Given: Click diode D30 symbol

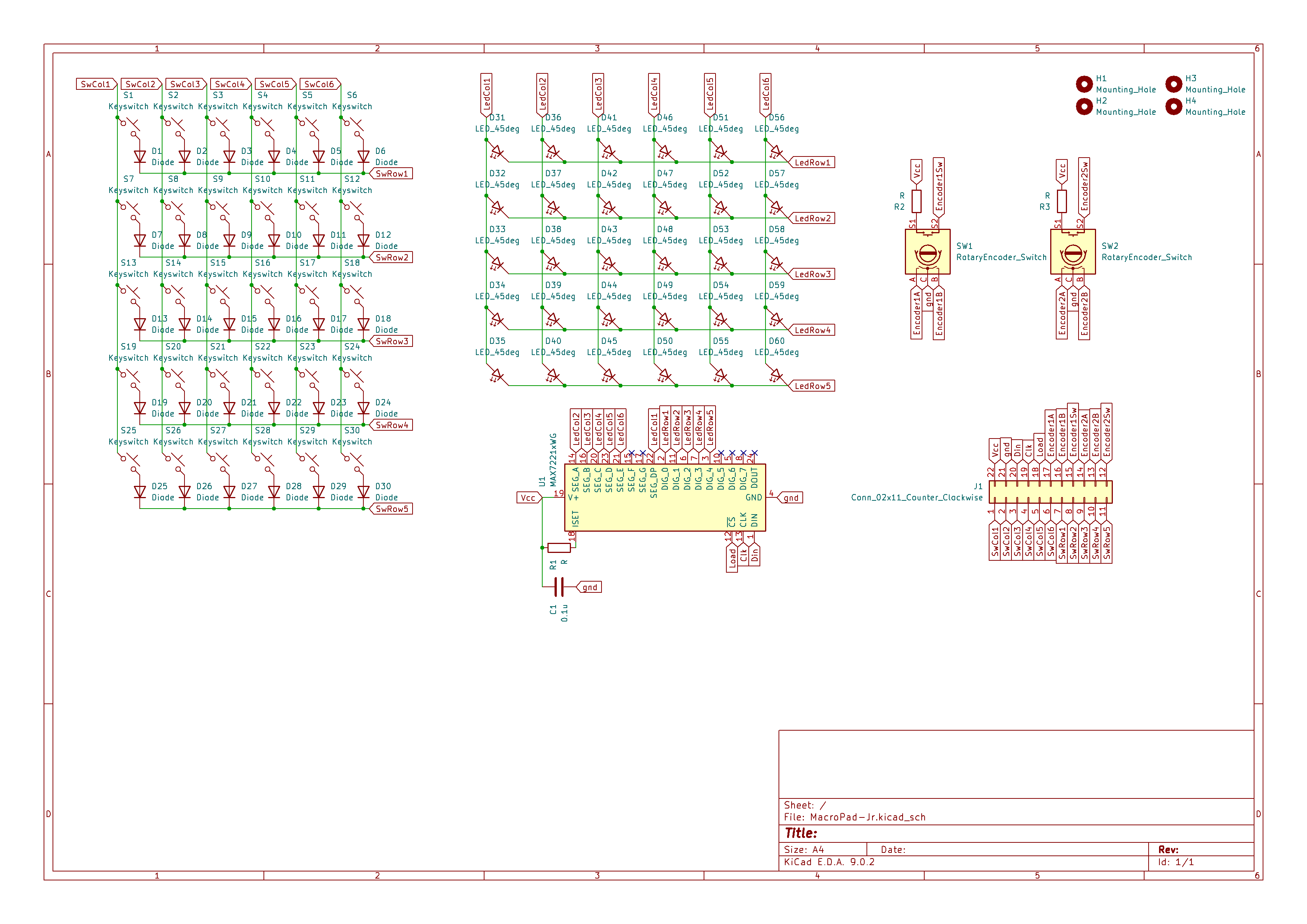Looking at the screenshot, I should (x=363, y=492).
